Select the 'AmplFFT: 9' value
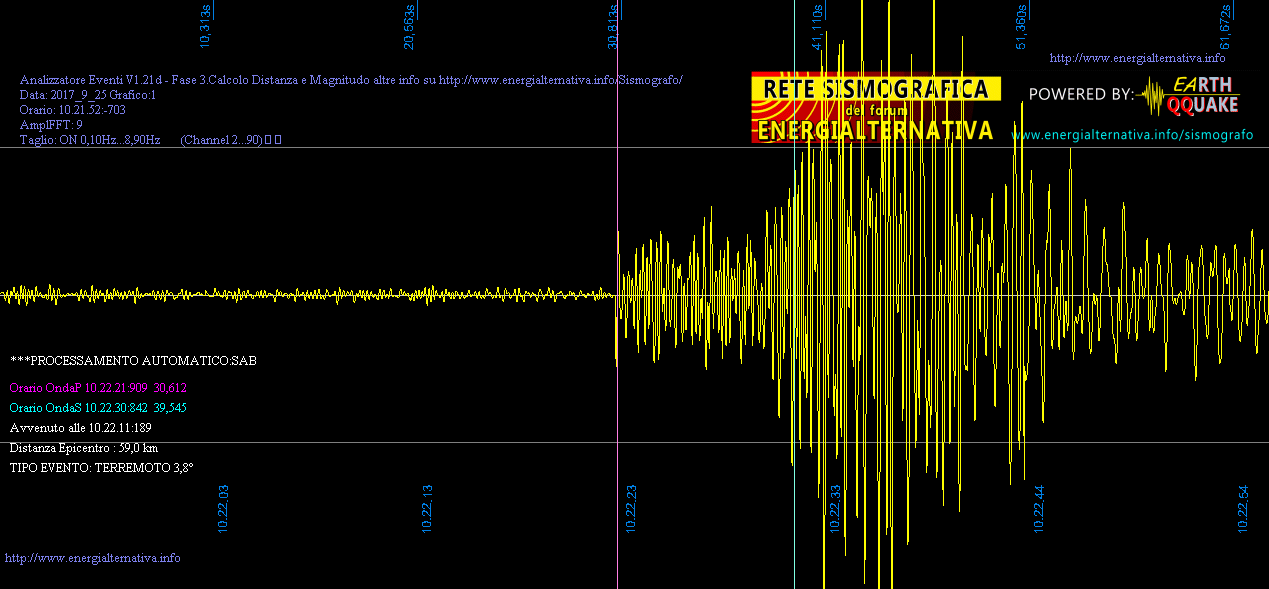Image resolution: width=1269 pixels, height=589 pixels. 51,125
